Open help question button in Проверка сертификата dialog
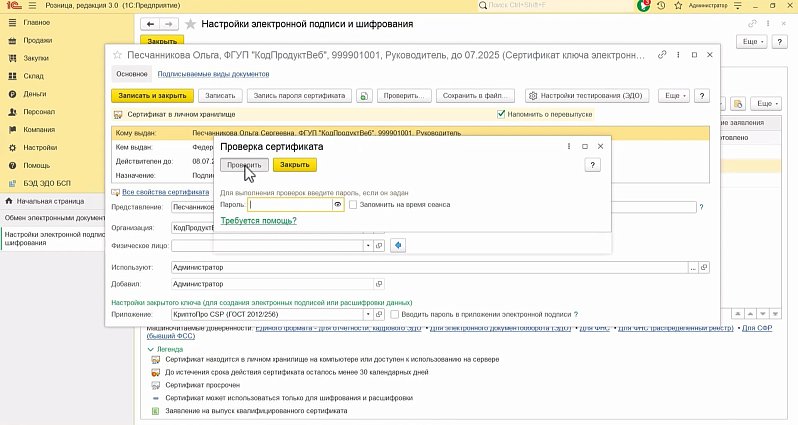 592,165
